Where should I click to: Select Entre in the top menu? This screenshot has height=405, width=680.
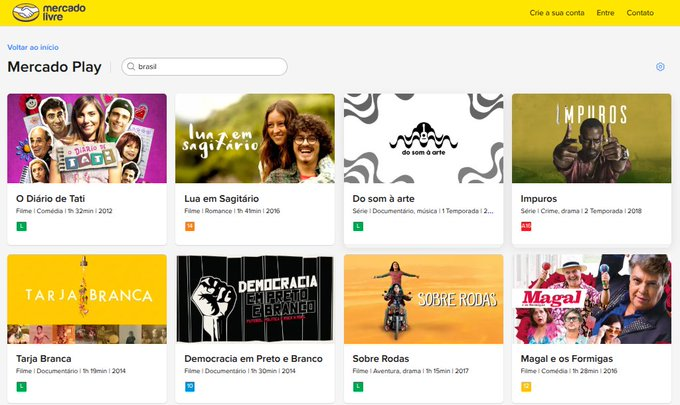pyautogui.click(x=605, y=13)
